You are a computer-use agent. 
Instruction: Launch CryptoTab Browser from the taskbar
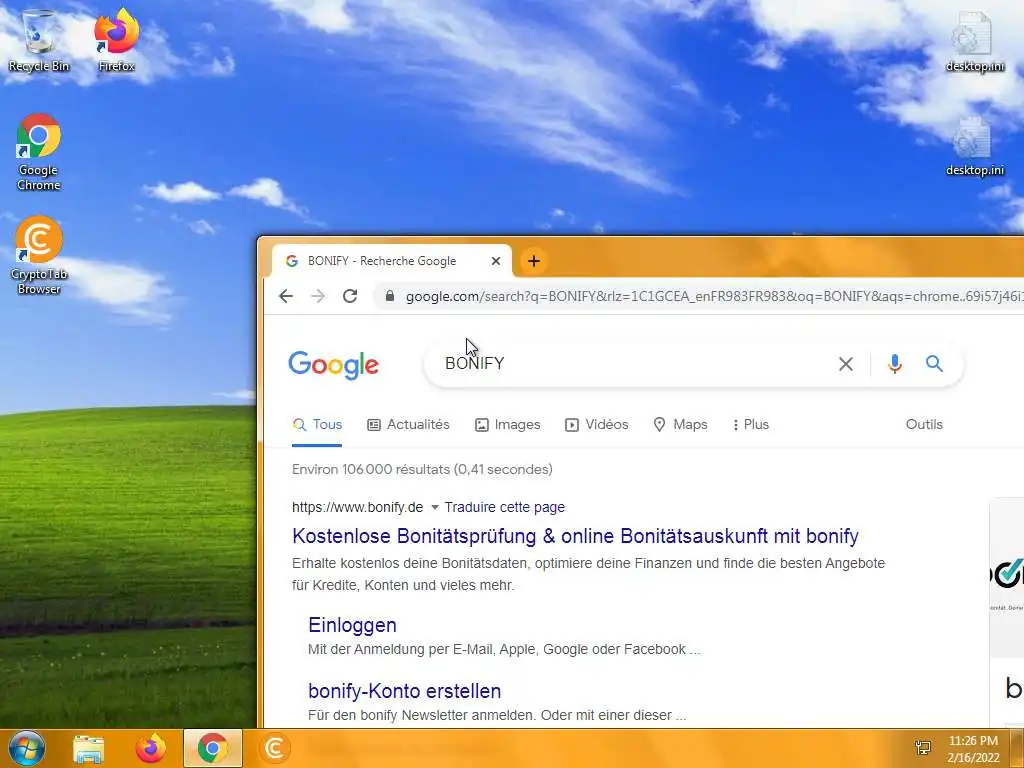pyautogui.click(x=275, y=748)
